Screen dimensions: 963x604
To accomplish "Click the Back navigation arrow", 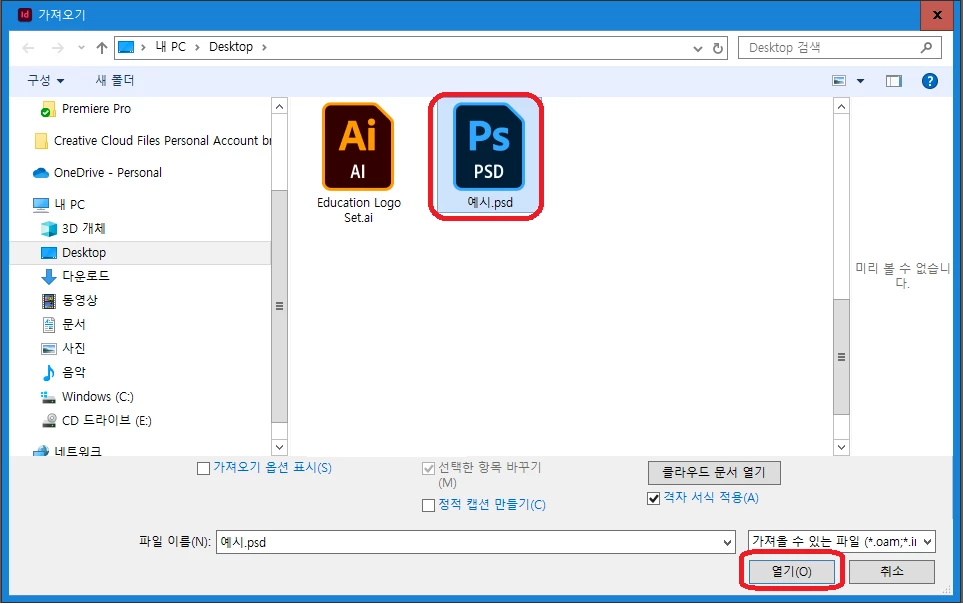I will [28, 48].
